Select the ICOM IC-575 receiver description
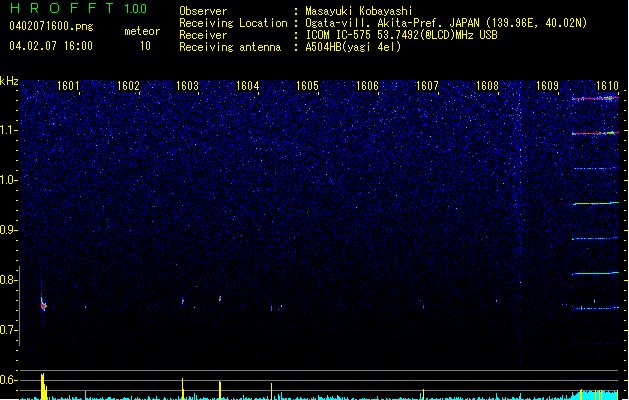This screenshot has width=629, height=400. click(401, 35)
